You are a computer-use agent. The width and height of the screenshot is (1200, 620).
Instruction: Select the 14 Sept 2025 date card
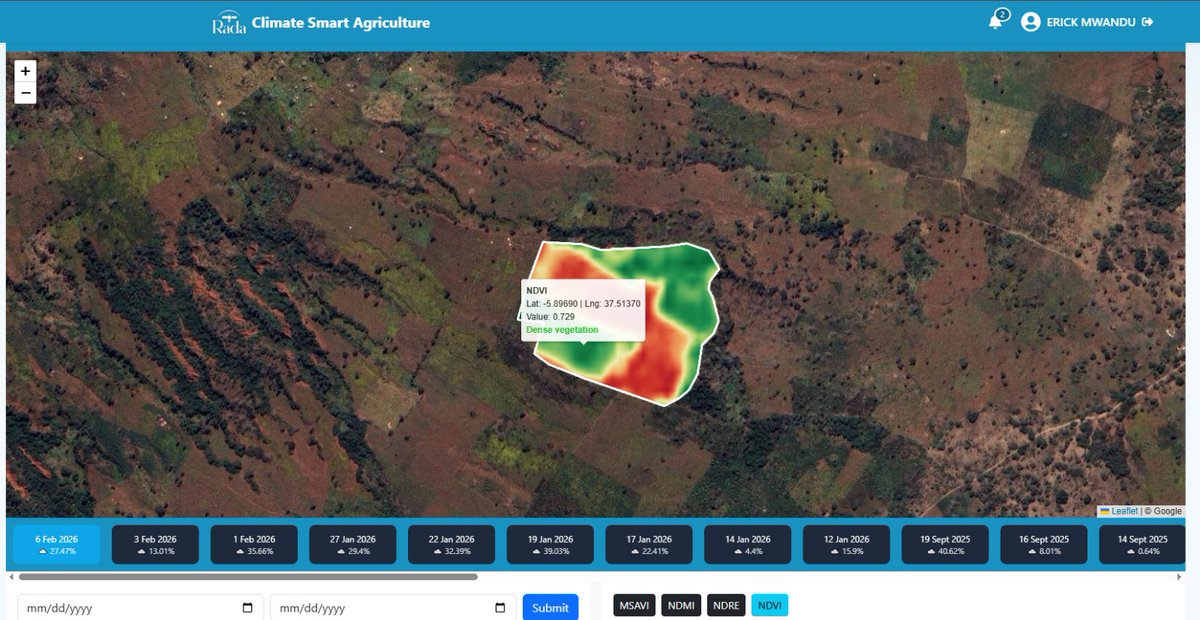pyautogui.click(x=1143, y=545)
